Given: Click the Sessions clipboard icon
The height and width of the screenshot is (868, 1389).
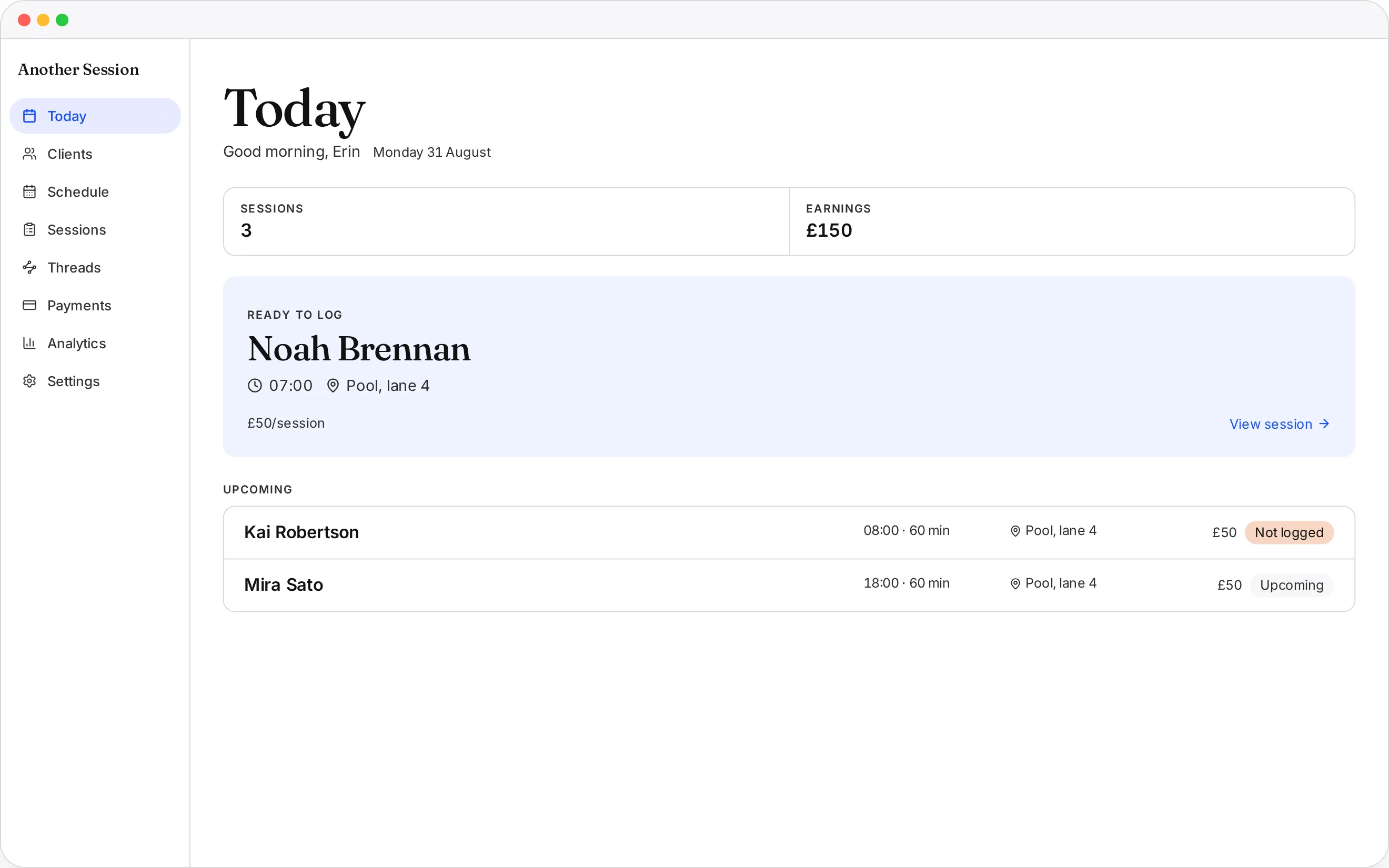Looking at the screenshot, I should 29,230.
